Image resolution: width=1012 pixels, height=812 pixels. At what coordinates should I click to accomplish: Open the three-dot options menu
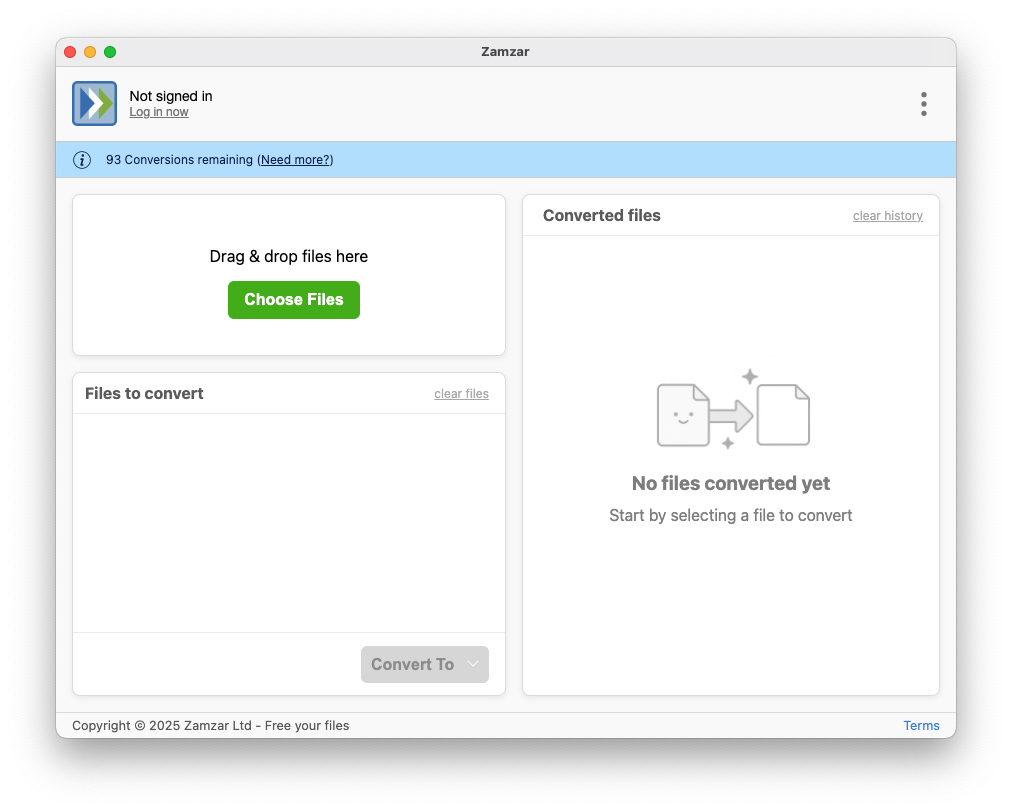pyautogui.click(x=923, y=104)
